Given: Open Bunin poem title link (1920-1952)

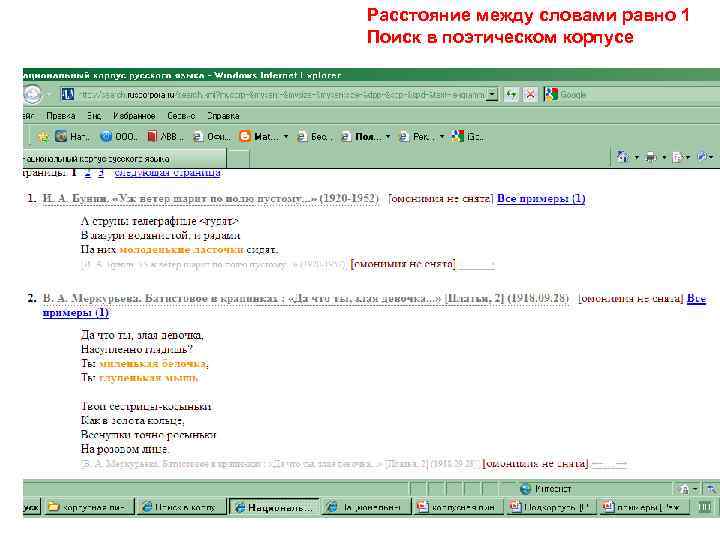Looking at the screenshot, I should (x=211, y=199).
